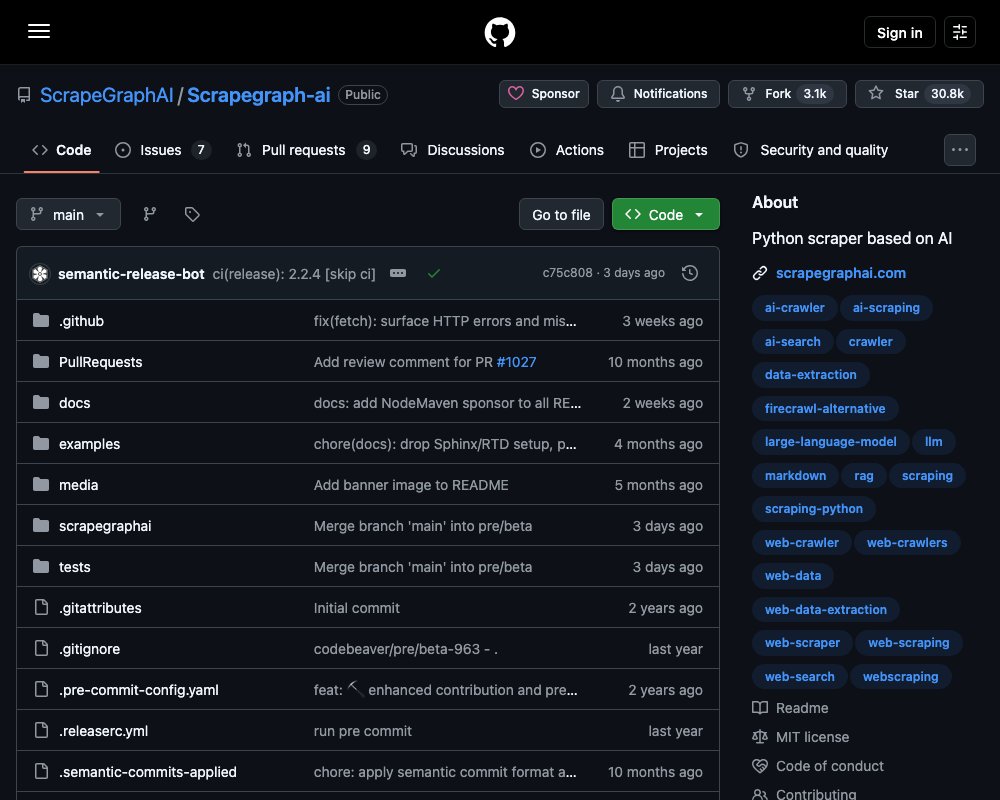
Task: Open the appearance settings icon beside Sign in
Action: [960, 32]
